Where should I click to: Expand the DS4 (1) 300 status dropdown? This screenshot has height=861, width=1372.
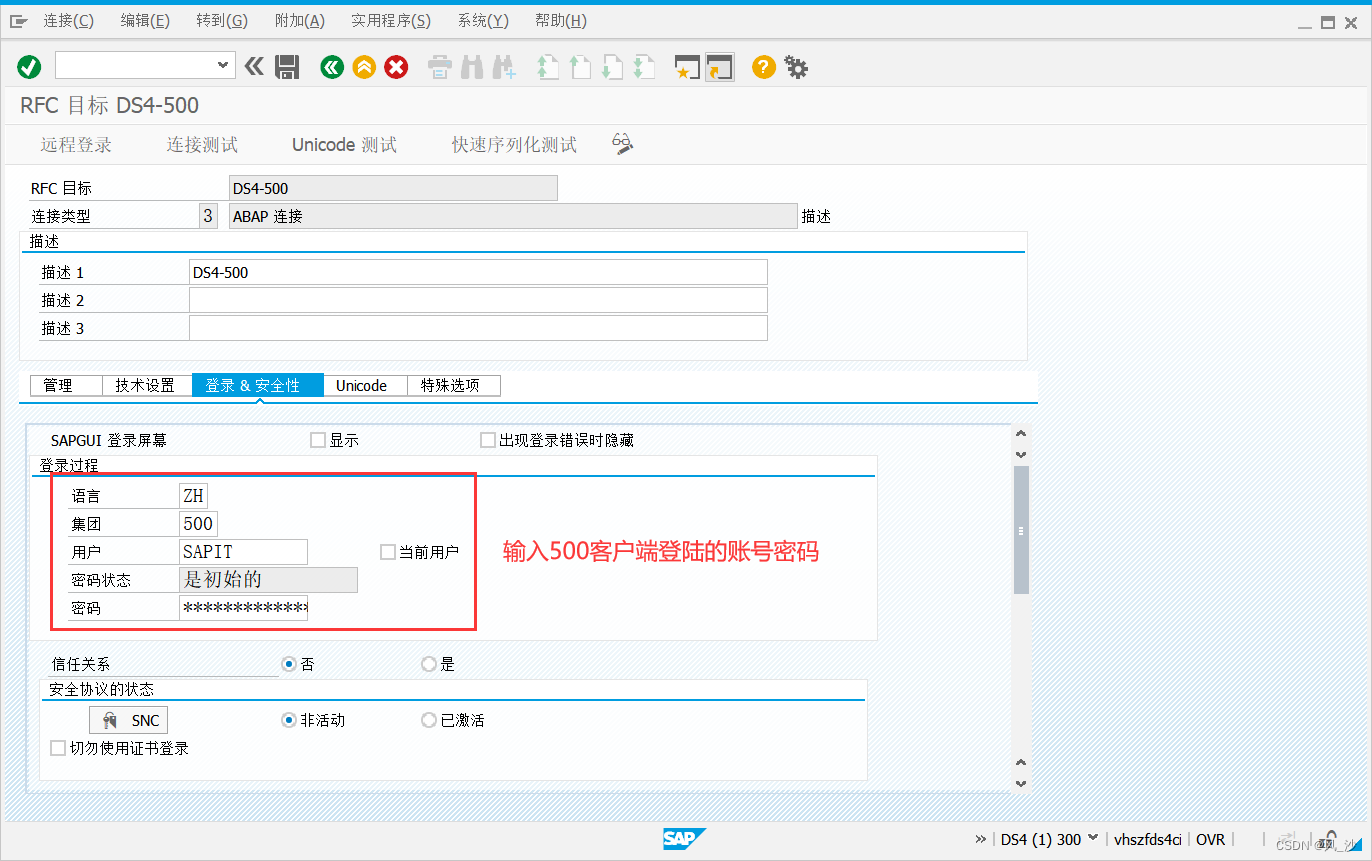[1093, 839]
